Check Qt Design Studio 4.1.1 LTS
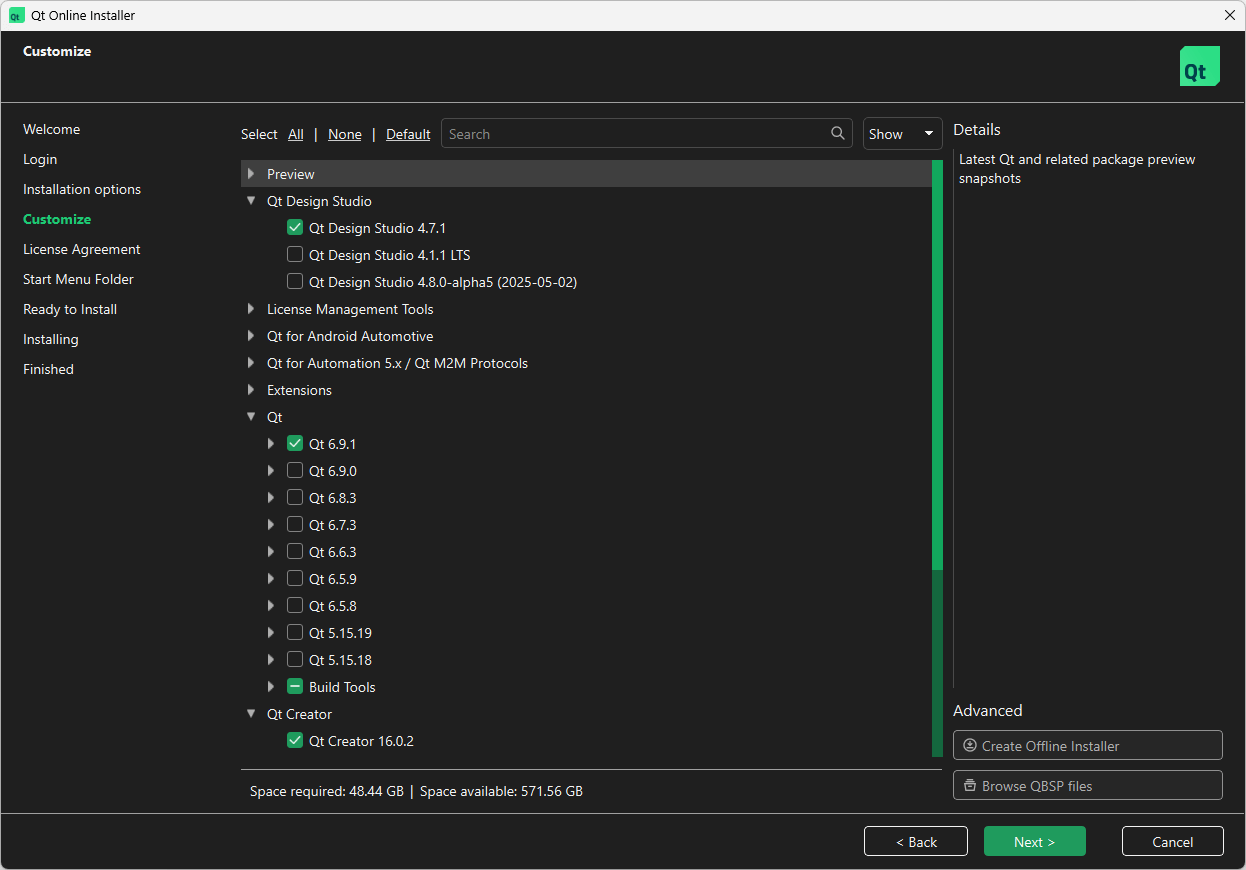Viewport: 1246px width, 870px height. click(x=295, y=255)
